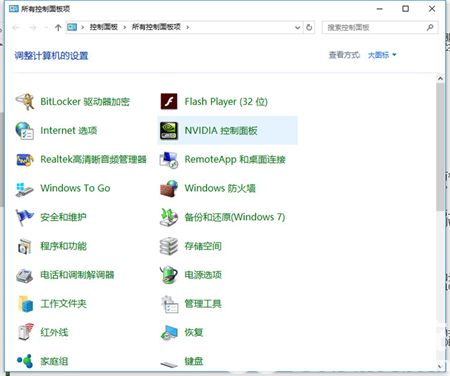
Task: Click the 搜索控制面板 search box
Action: click(380, 27)
